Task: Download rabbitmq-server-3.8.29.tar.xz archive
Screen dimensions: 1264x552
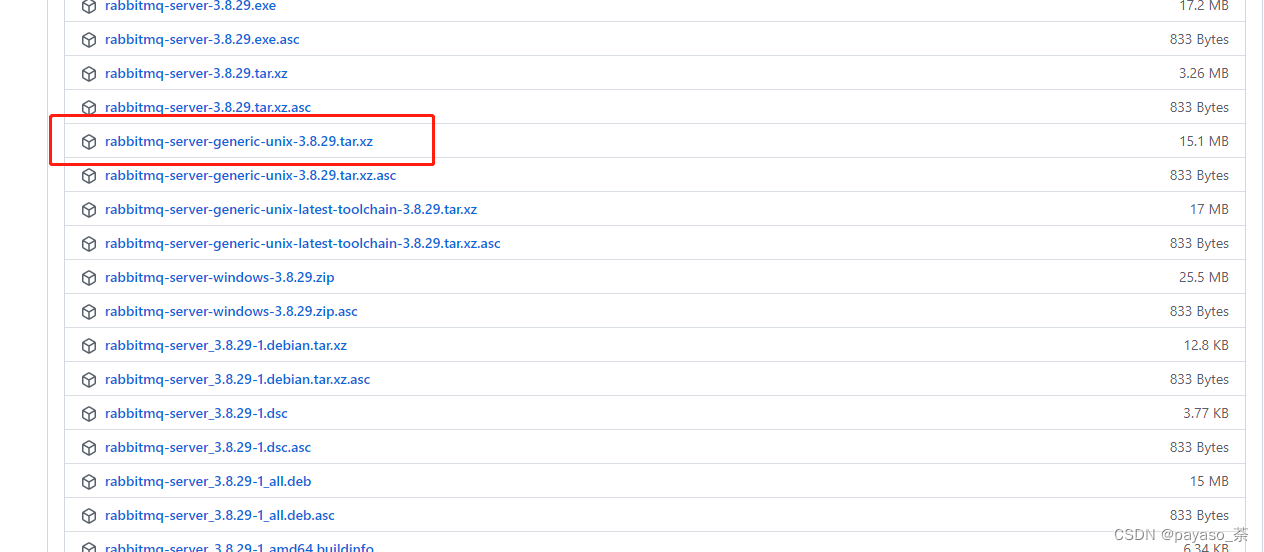Action: click(x=196, y=74)
